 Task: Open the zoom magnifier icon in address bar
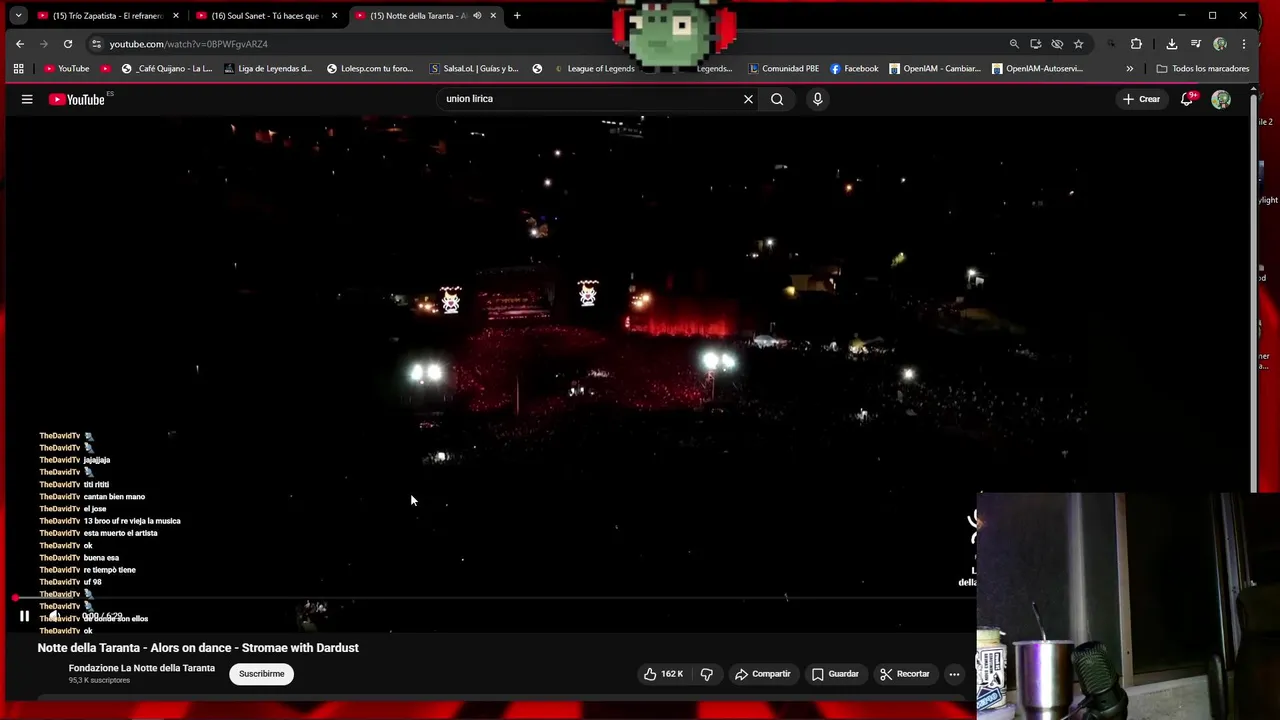[1014, 44]
